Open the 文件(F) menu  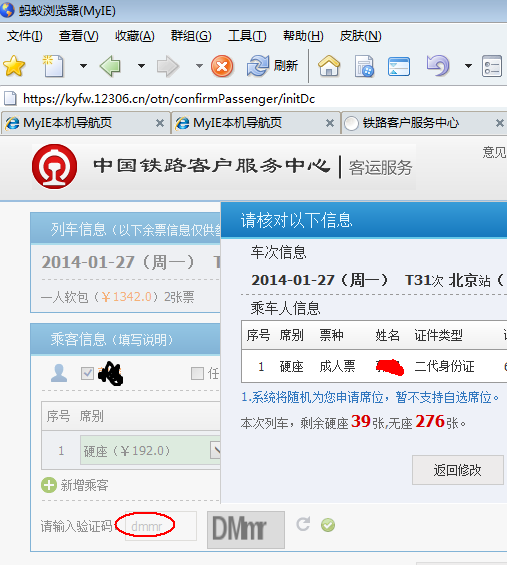pyautogui.click(x=25, y=36)
